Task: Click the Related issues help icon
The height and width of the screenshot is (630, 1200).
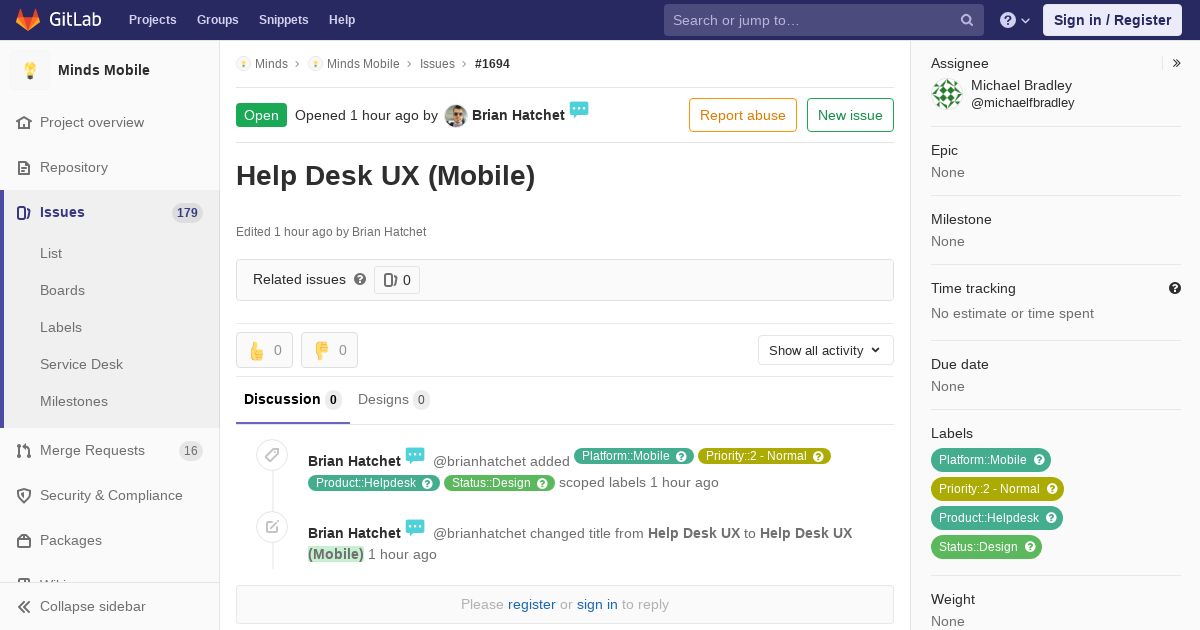Action: point(360,279)
